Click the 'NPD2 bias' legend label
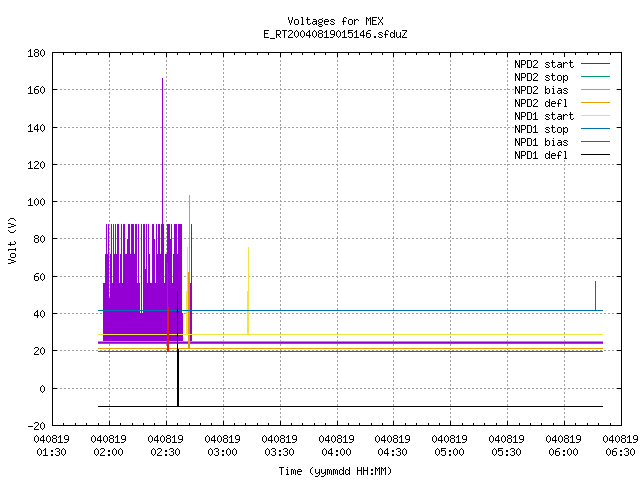 [541, 90]
